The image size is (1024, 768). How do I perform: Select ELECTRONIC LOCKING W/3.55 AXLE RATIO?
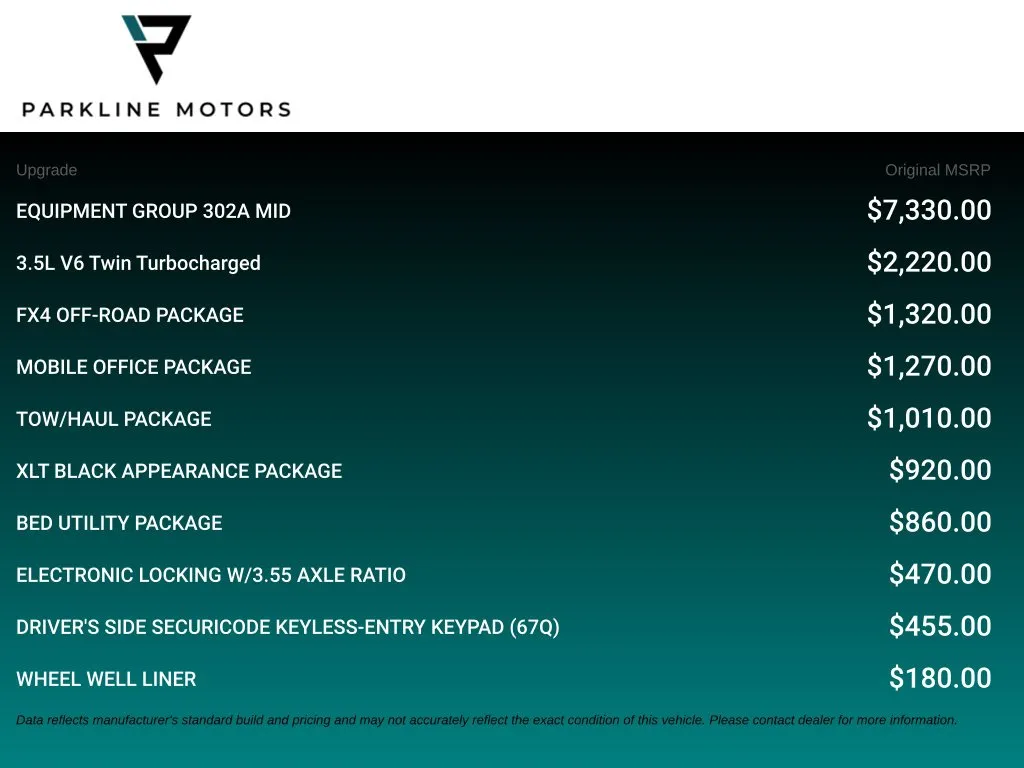pos(211,575)
